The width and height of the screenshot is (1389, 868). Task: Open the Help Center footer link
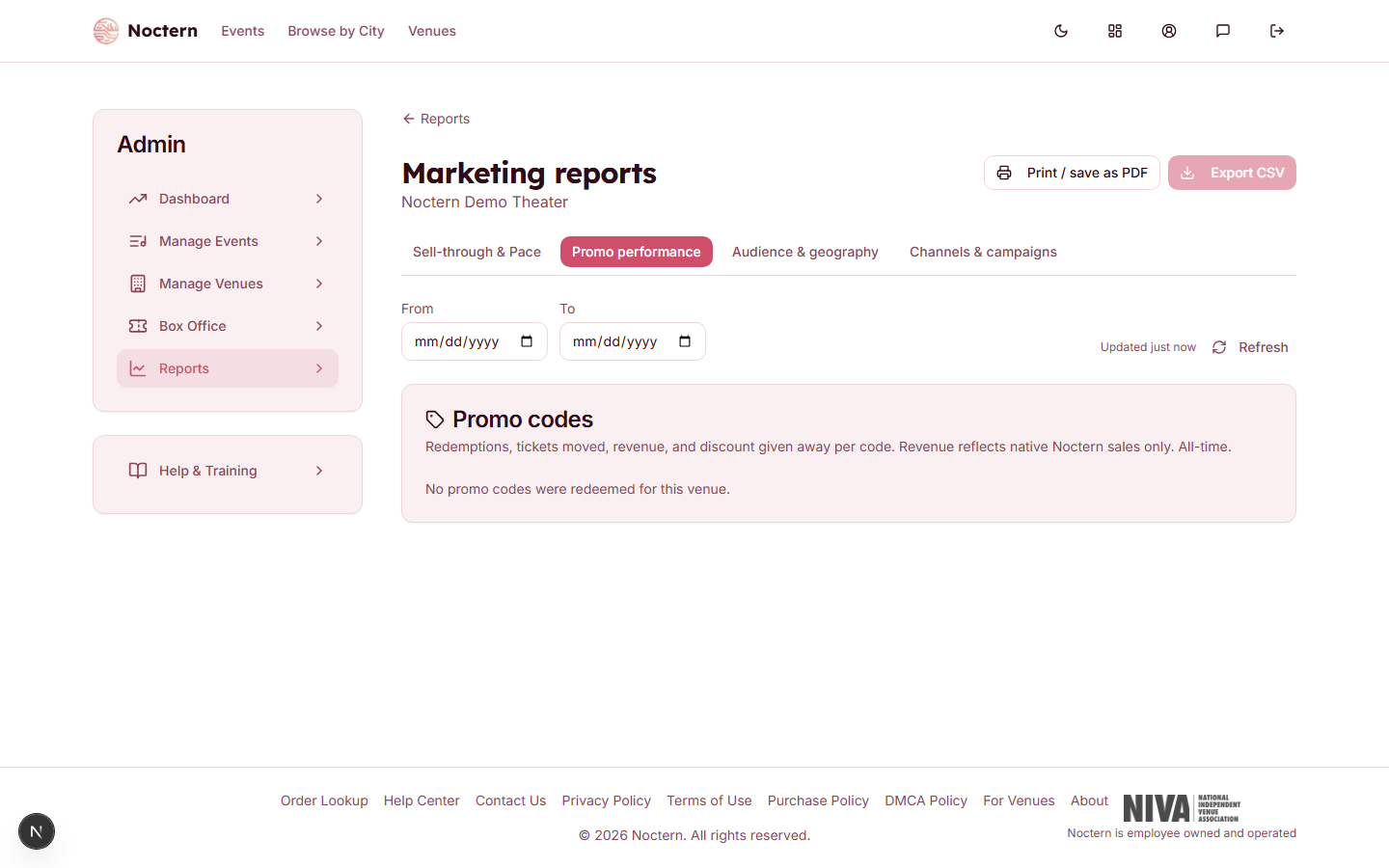pyautogui.click(x=422, y=800)
